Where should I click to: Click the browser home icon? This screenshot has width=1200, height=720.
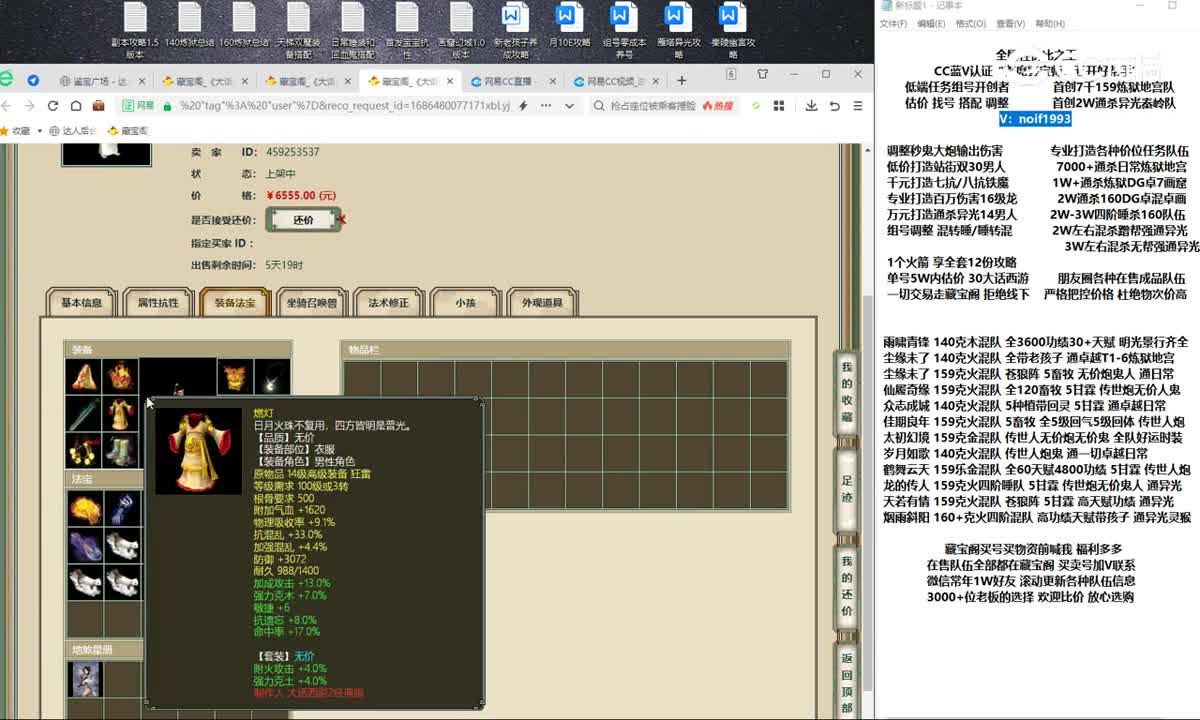tap(75, 106)
